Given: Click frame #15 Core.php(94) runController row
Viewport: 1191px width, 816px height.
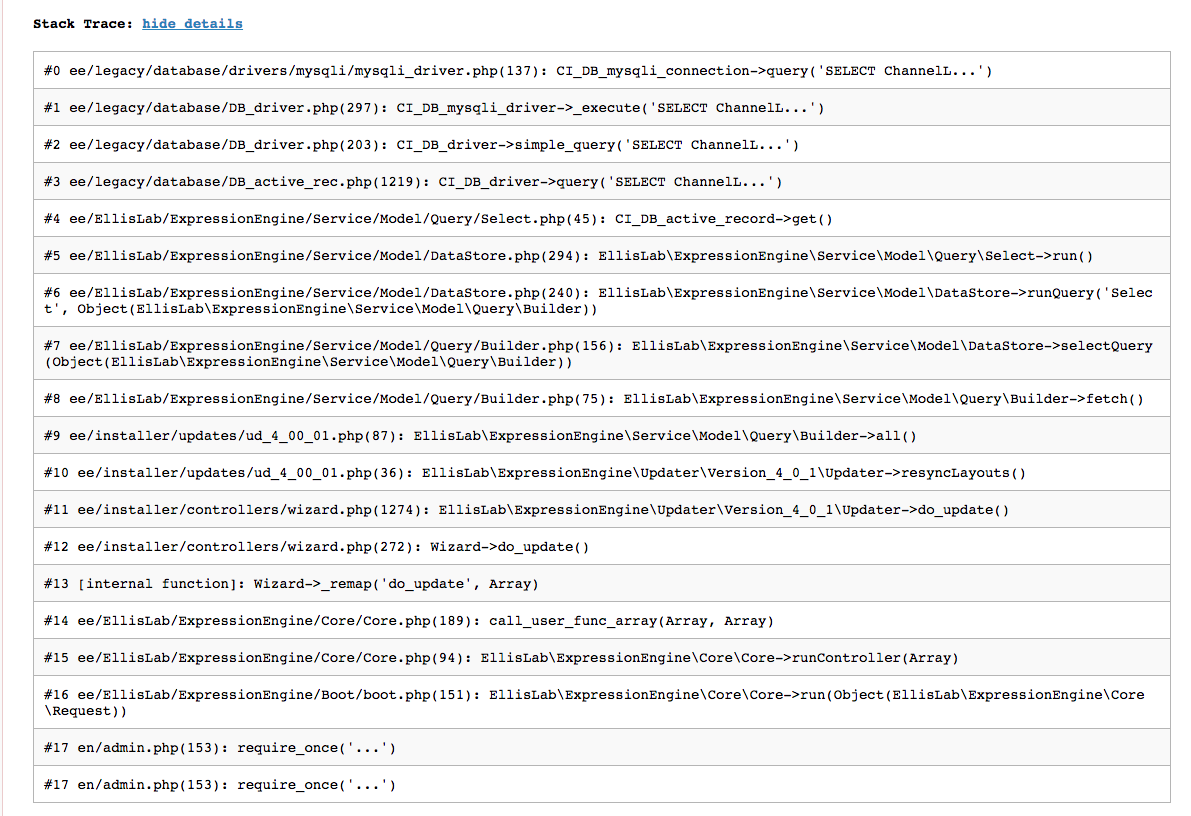Looking at the screenshot, I should point(501,658).
